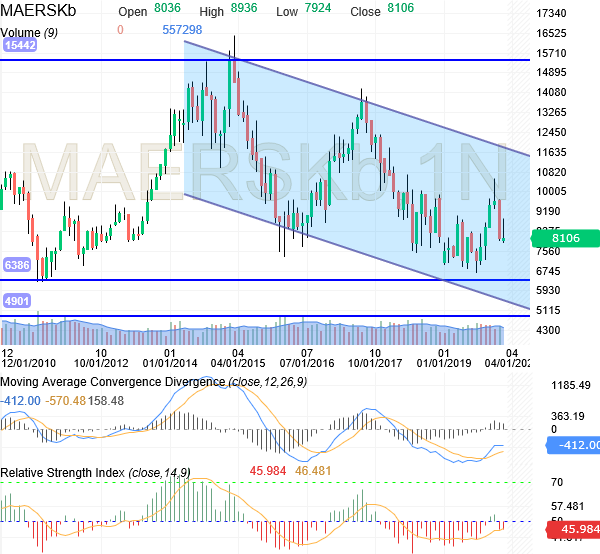Select the Close value 8106 in header
This screenshot has width=600, height=554.
401,8
